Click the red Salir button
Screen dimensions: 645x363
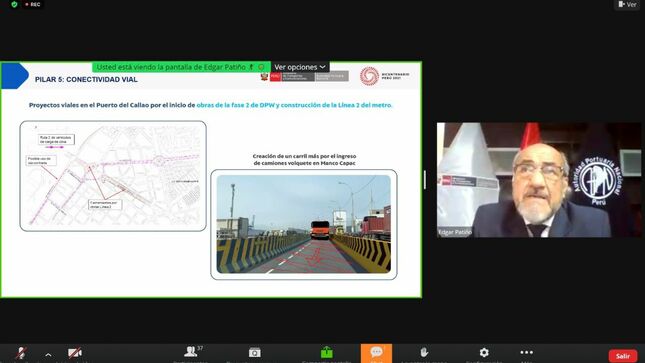(623, 356)
